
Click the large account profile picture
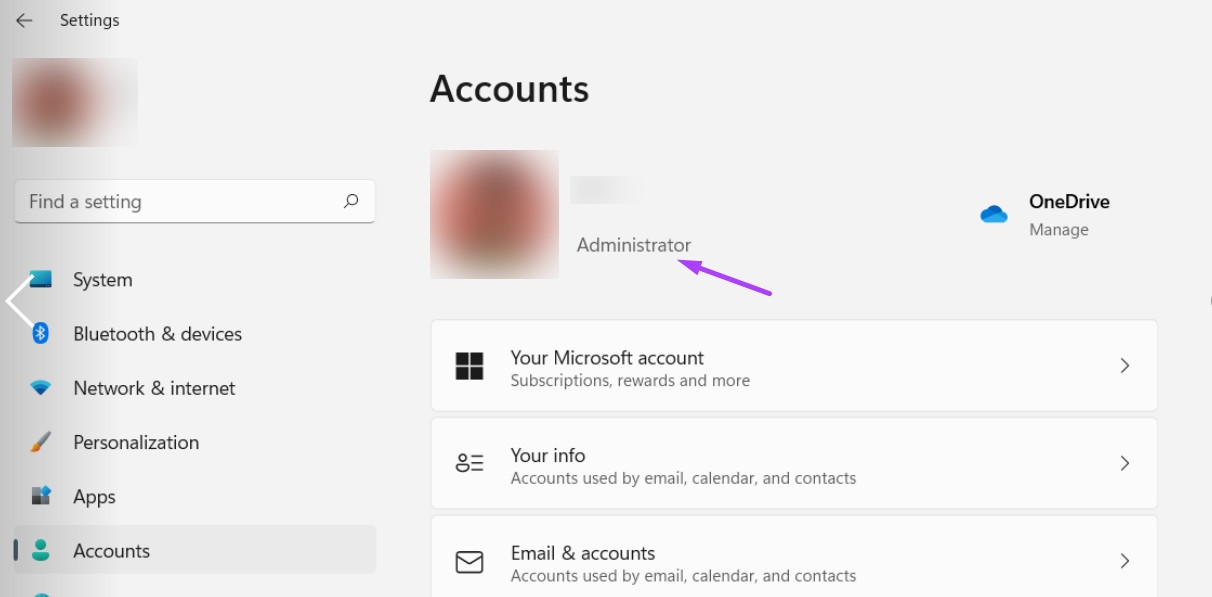point(494,214)
